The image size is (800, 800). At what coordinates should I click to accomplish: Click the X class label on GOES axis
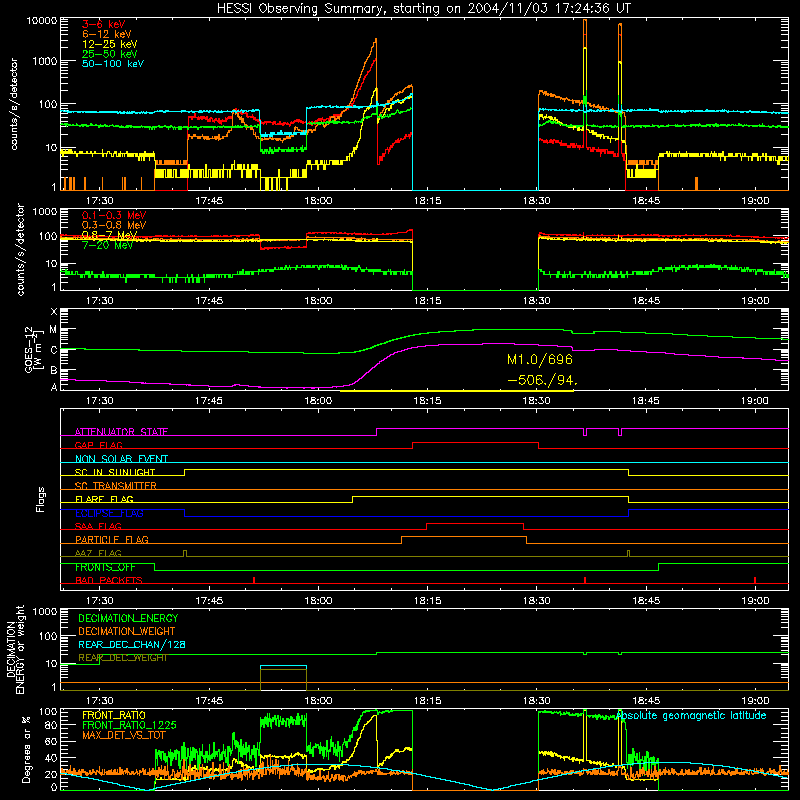click(x=54, y=311)
